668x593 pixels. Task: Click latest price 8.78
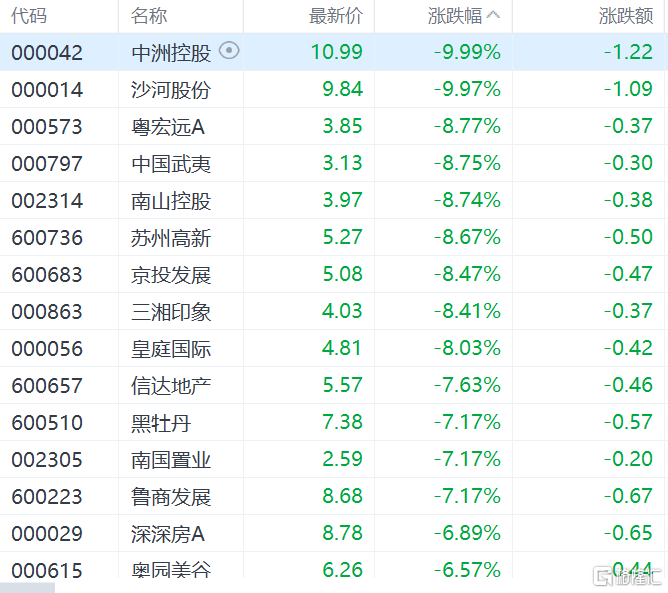343,533
